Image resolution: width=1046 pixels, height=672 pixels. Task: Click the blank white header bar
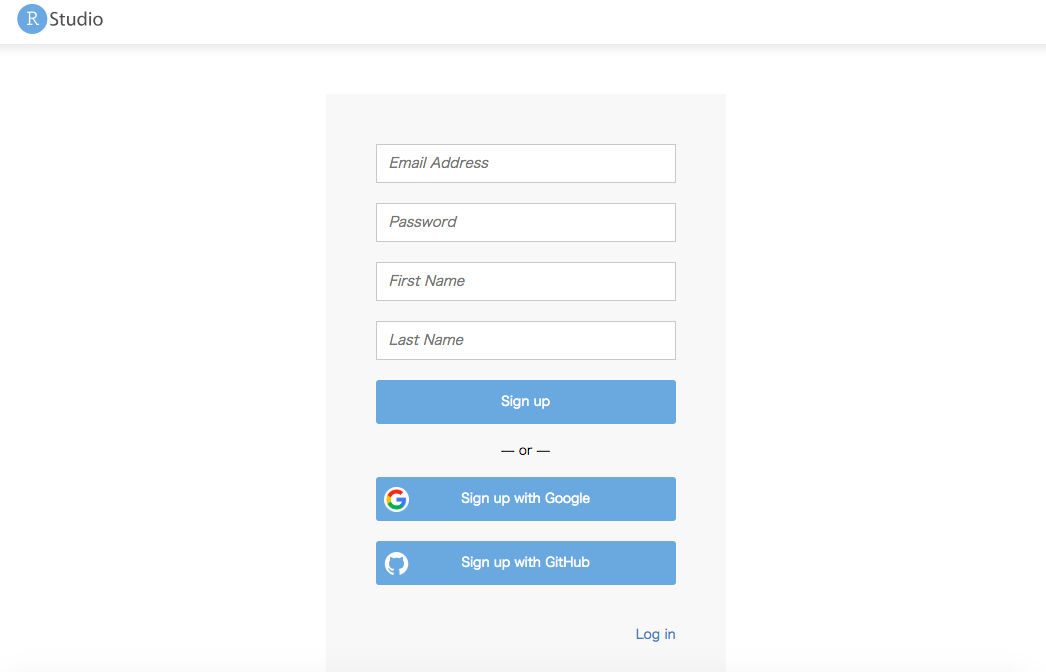pyautogui.click(x=560, y=20)
